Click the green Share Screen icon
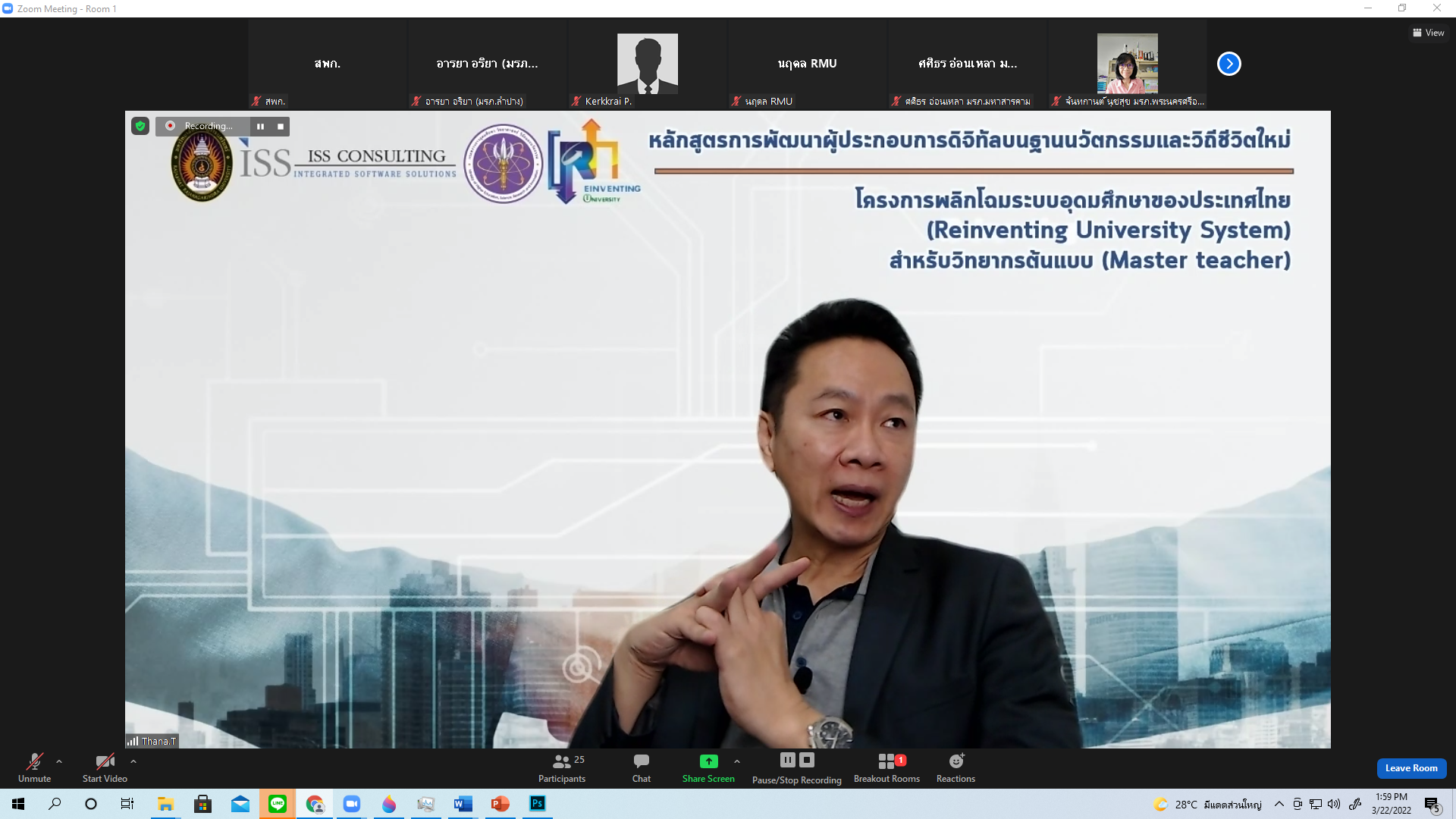 pyautogui.click(x=708, y=761)
